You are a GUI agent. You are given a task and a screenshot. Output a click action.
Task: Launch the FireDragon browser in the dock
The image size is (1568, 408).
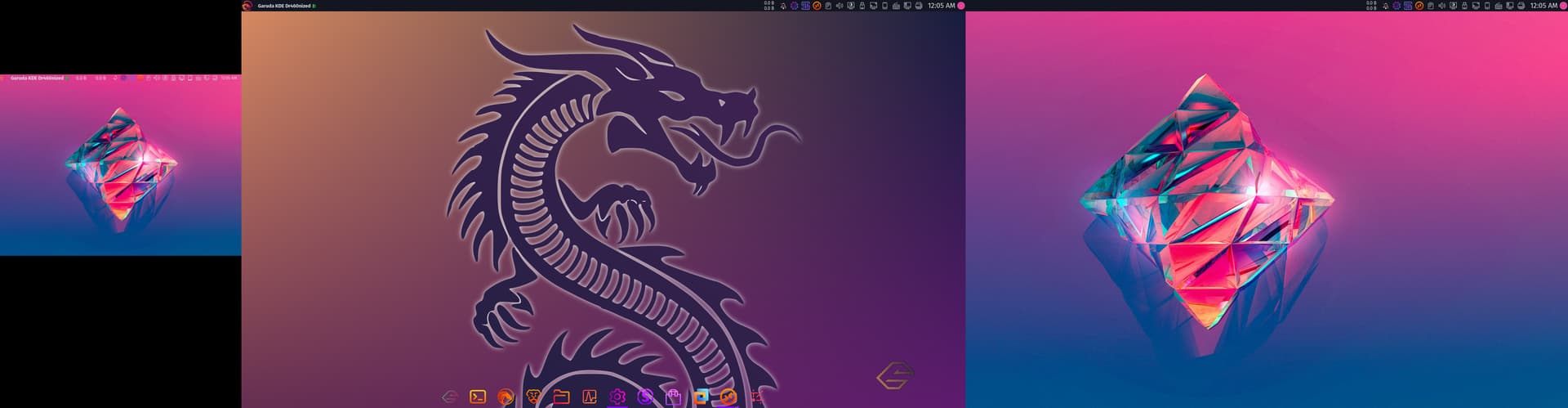(506, 397)
